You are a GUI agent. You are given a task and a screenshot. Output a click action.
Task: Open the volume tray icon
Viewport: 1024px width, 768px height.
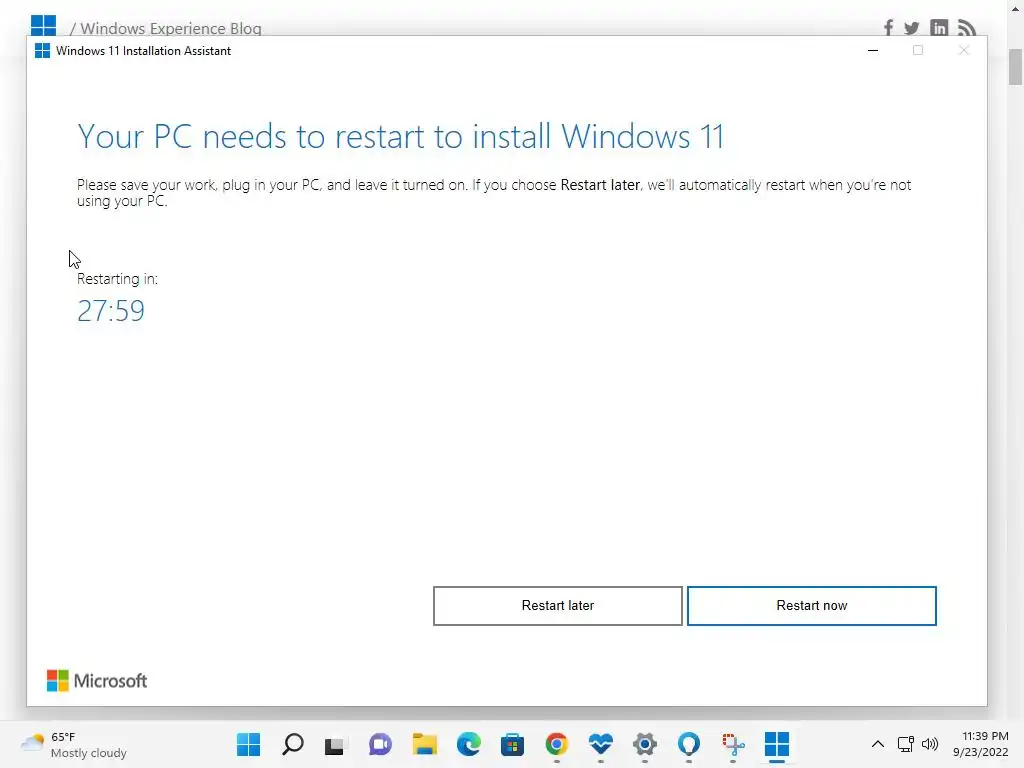(x=929, y=744)
